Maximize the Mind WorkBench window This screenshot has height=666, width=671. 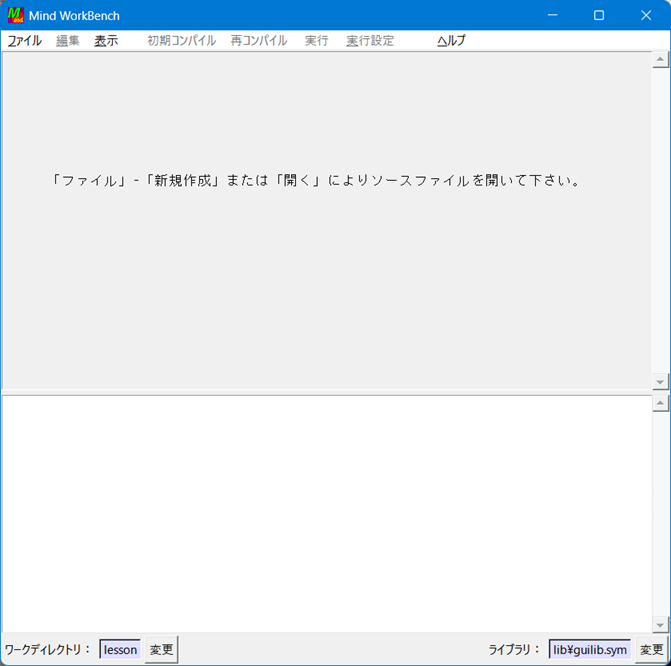(599, 15)
